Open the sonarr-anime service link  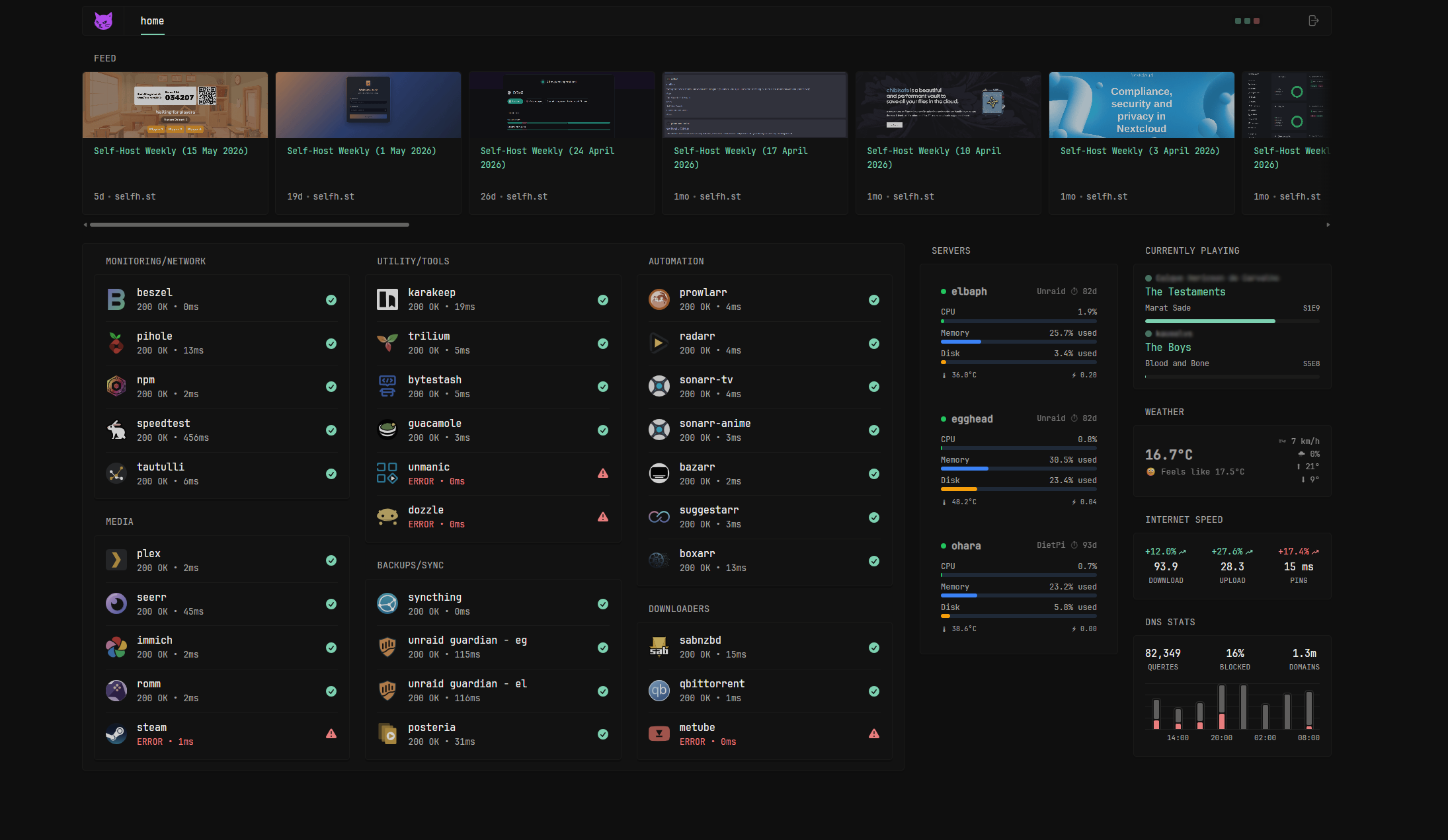click(x=715, y=424)
